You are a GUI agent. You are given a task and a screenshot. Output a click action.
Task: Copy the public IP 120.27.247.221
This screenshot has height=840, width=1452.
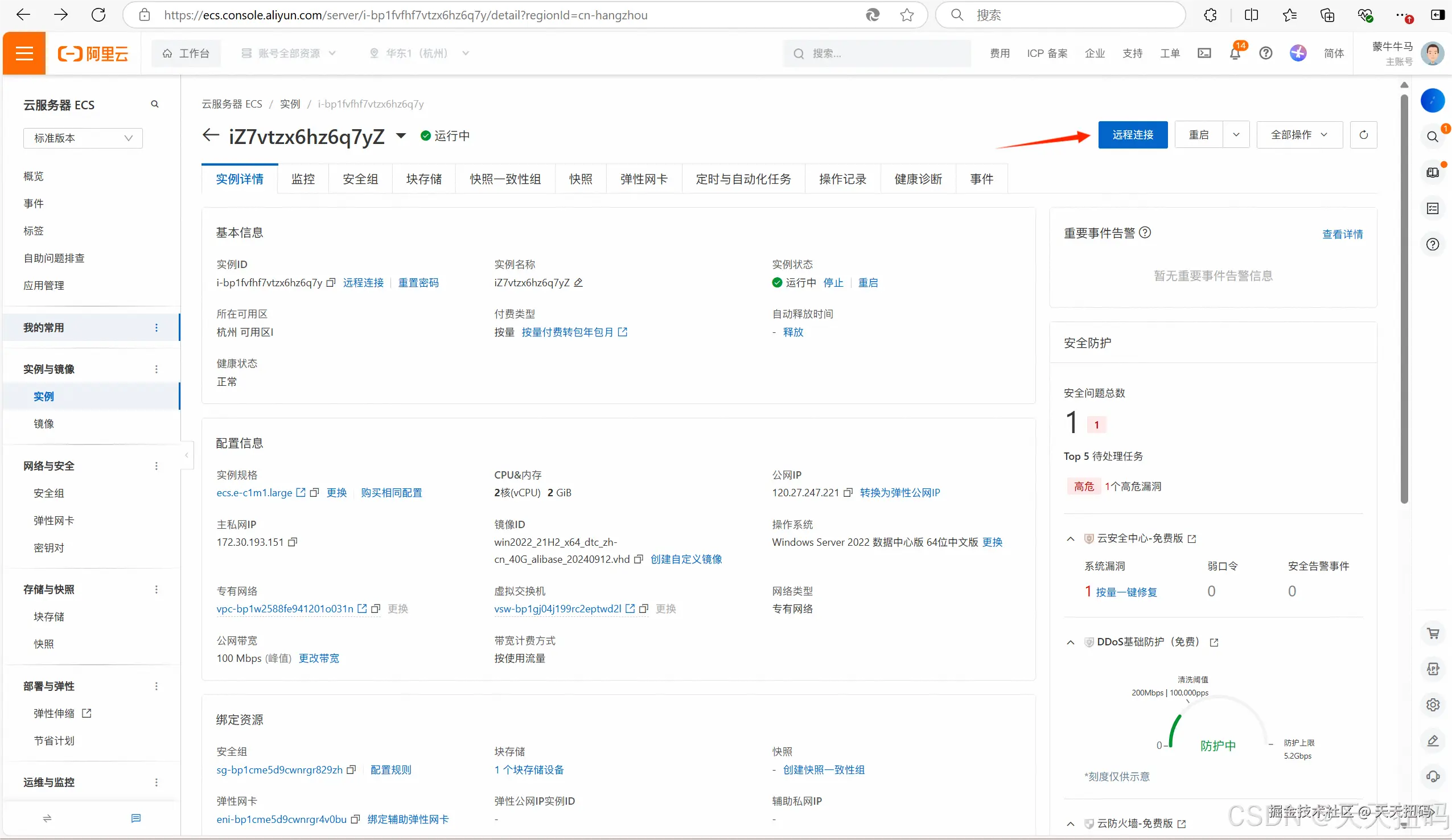(848, 493)
